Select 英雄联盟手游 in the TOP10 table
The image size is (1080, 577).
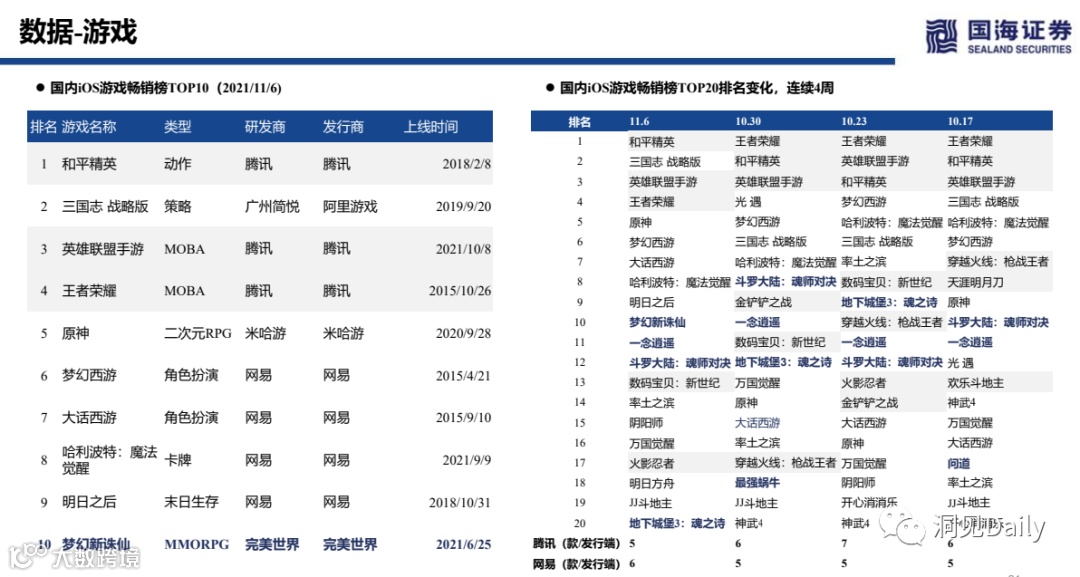[x=103, y=249]
